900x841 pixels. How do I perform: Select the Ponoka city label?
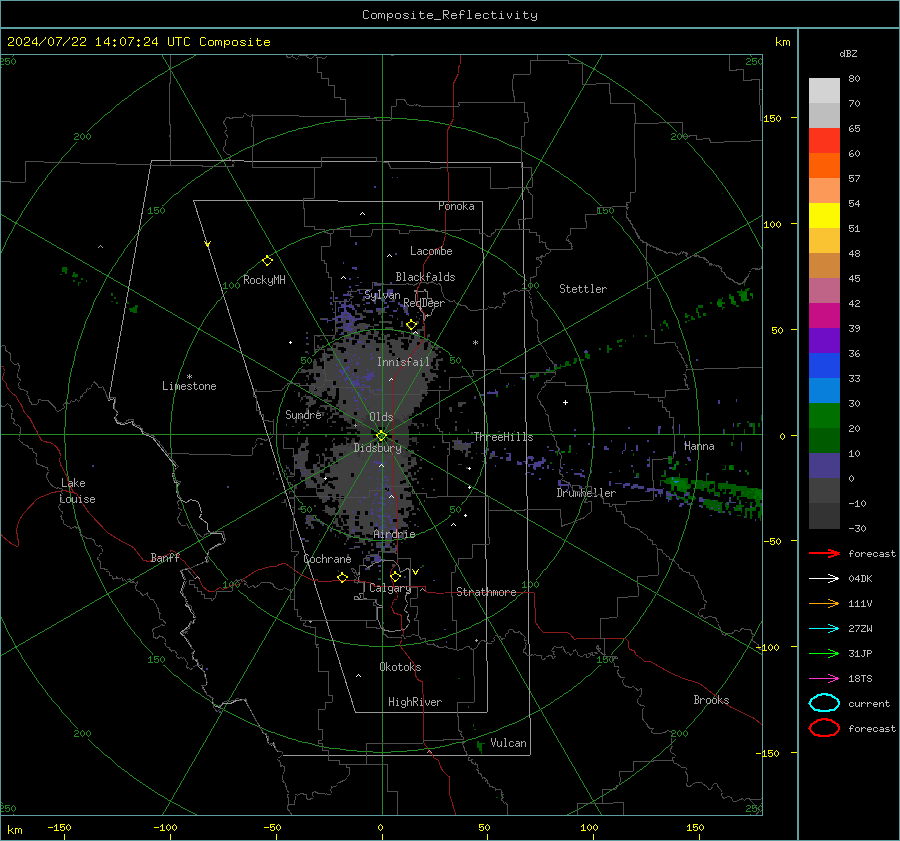(456, 206)
